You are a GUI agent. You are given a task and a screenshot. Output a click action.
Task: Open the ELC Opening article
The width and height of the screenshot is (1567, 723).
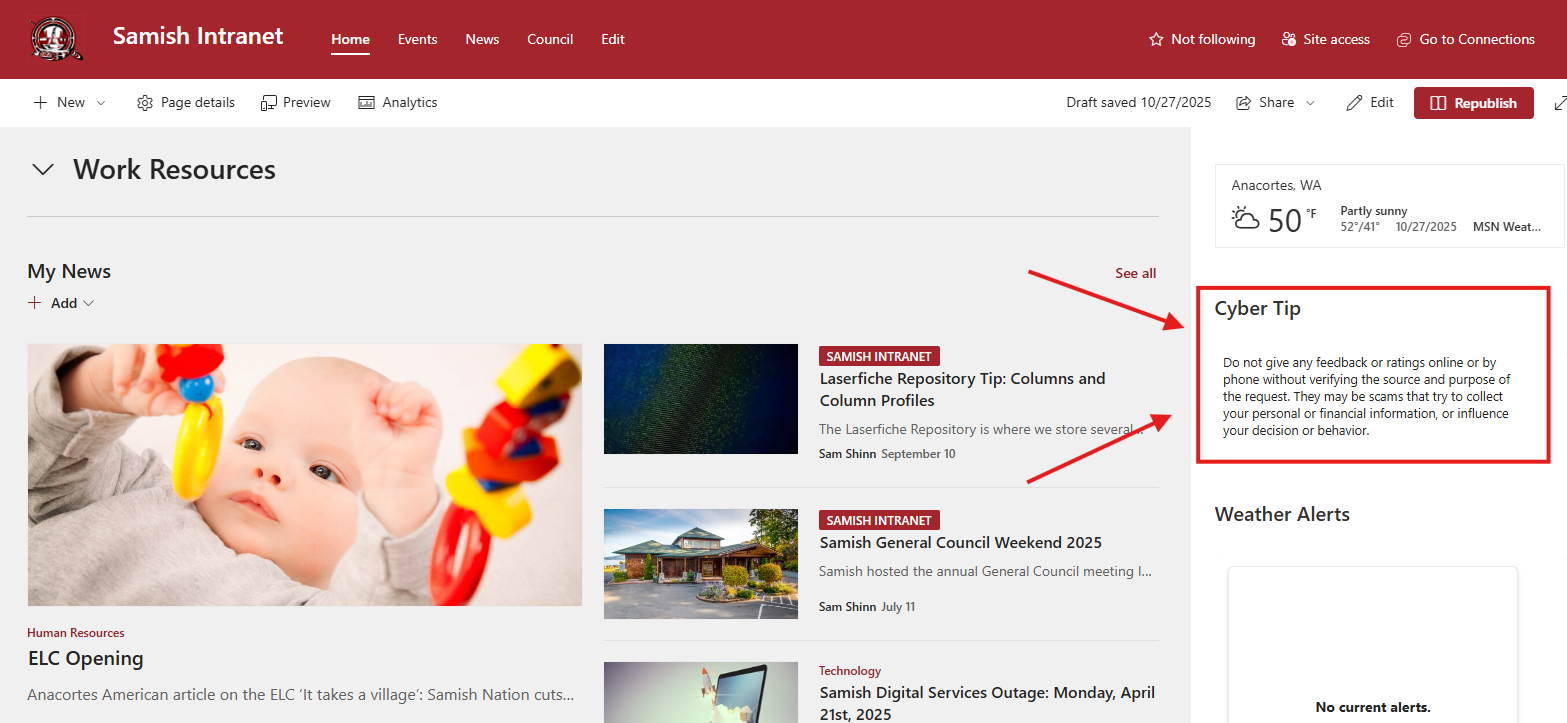pyautogui.click(x=85, y=658)
